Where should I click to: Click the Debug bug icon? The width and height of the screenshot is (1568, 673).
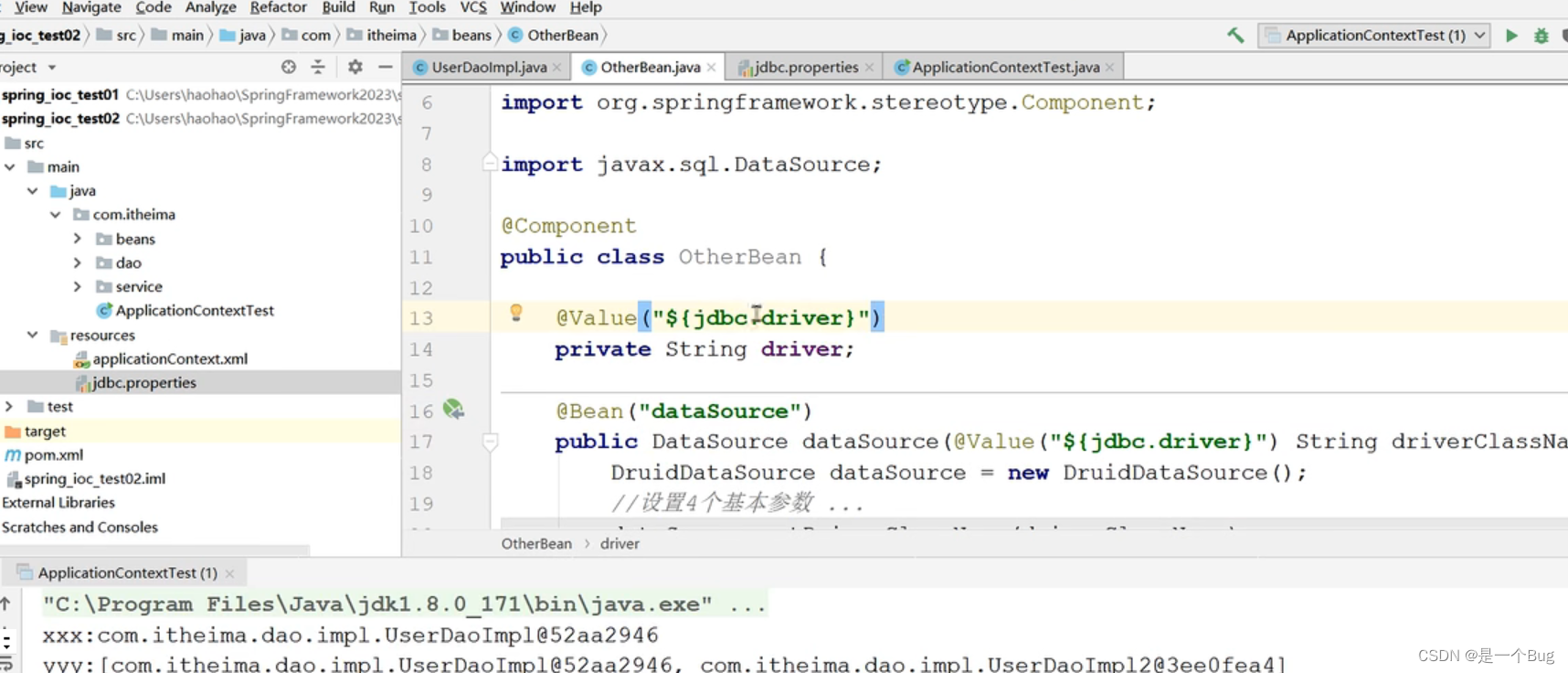[x=1541, y=36]
